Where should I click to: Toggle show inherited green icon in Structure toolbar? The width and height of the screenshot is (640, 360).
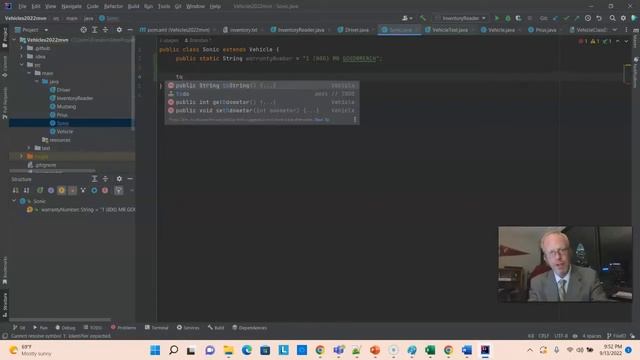(40, 190)
